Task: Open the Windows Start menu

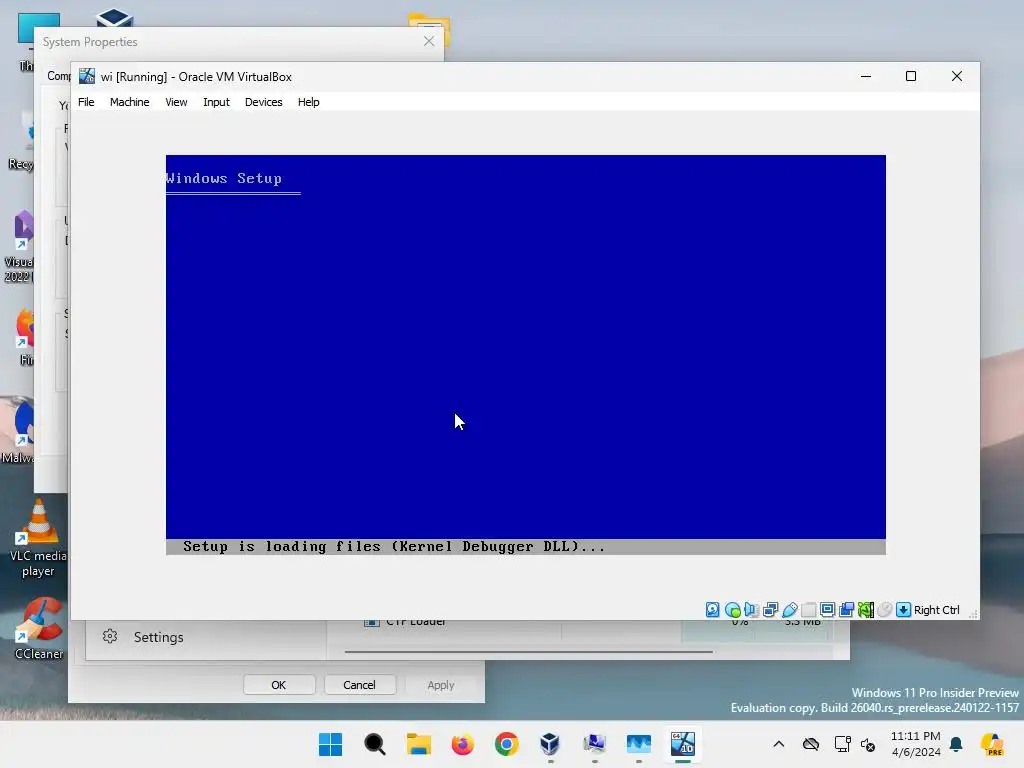Action: [330, 744]
